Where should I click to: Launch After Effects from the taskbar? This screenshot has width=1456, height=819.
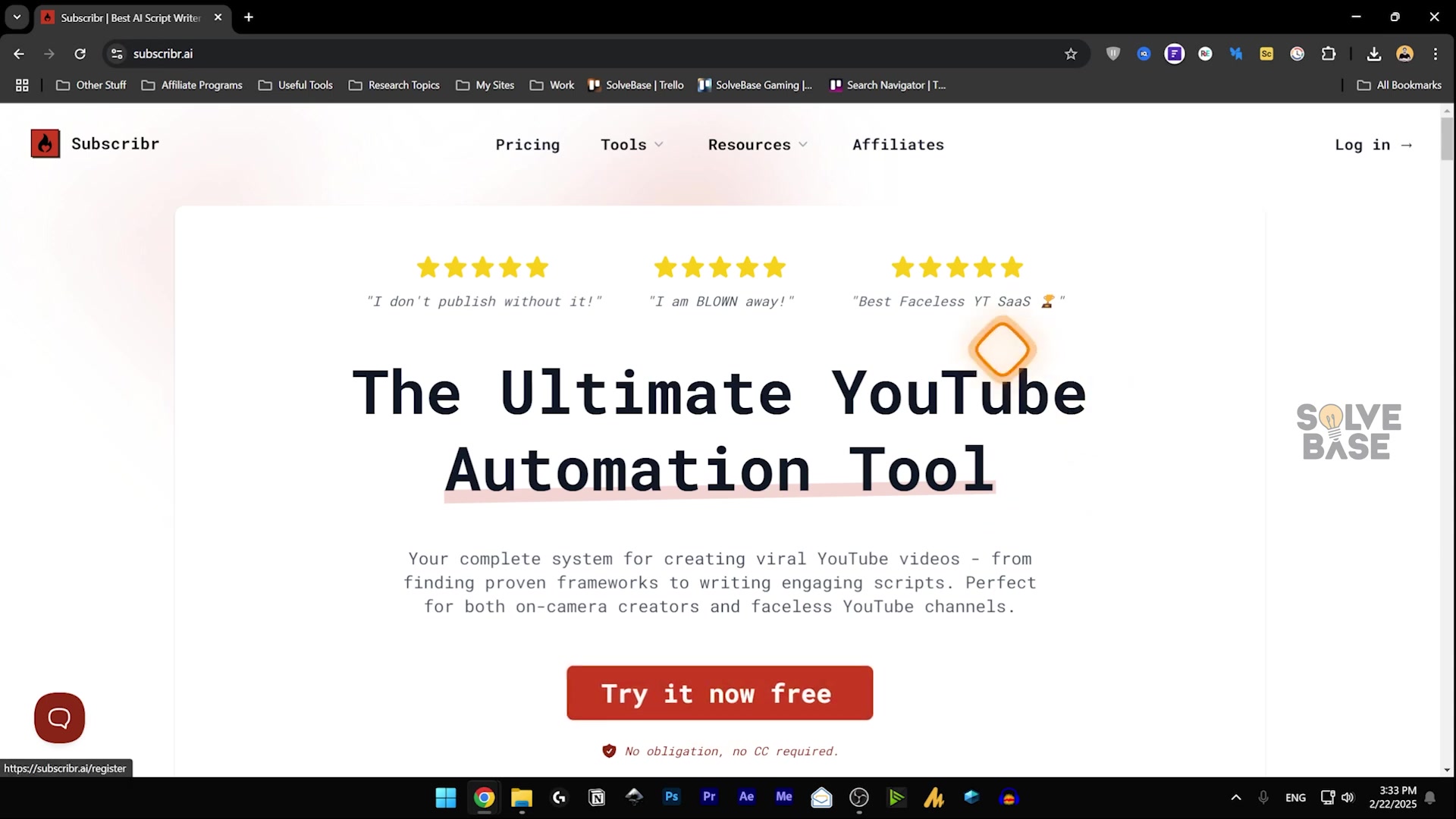tap(746, 797)
